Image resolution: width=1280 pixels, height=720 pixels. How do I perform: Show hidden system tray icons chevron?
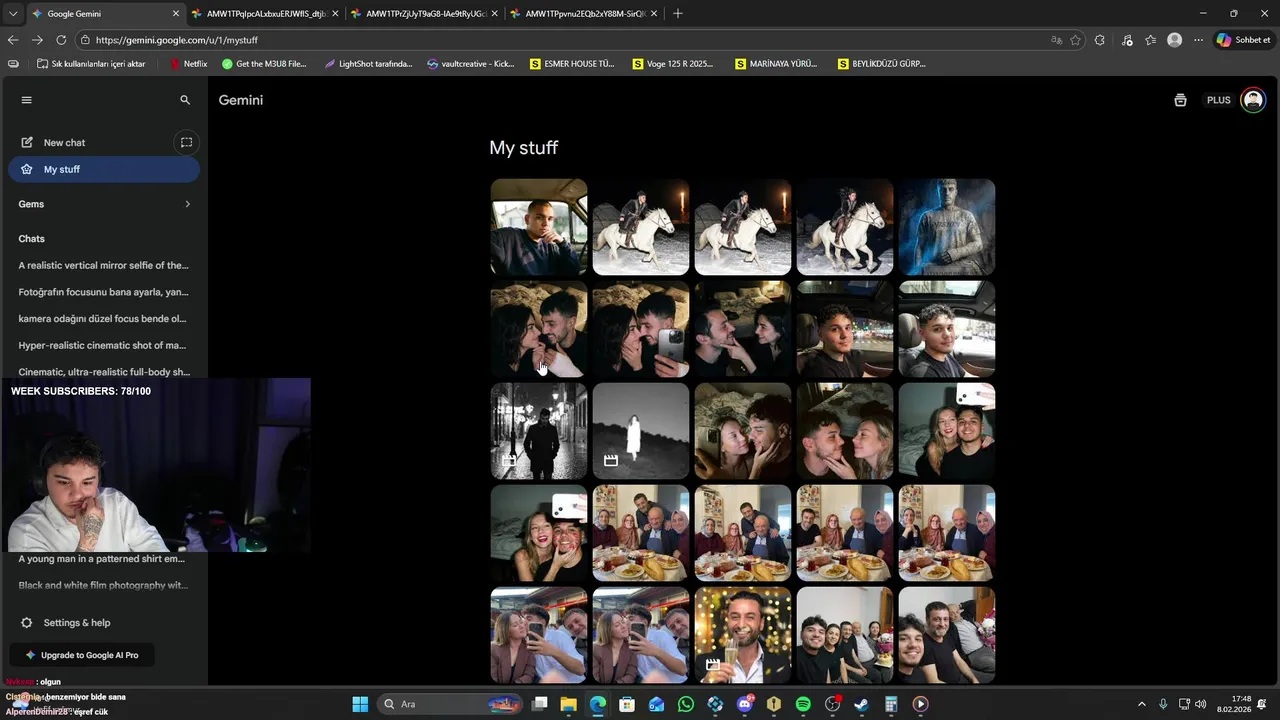click(x=1142, y=704)
